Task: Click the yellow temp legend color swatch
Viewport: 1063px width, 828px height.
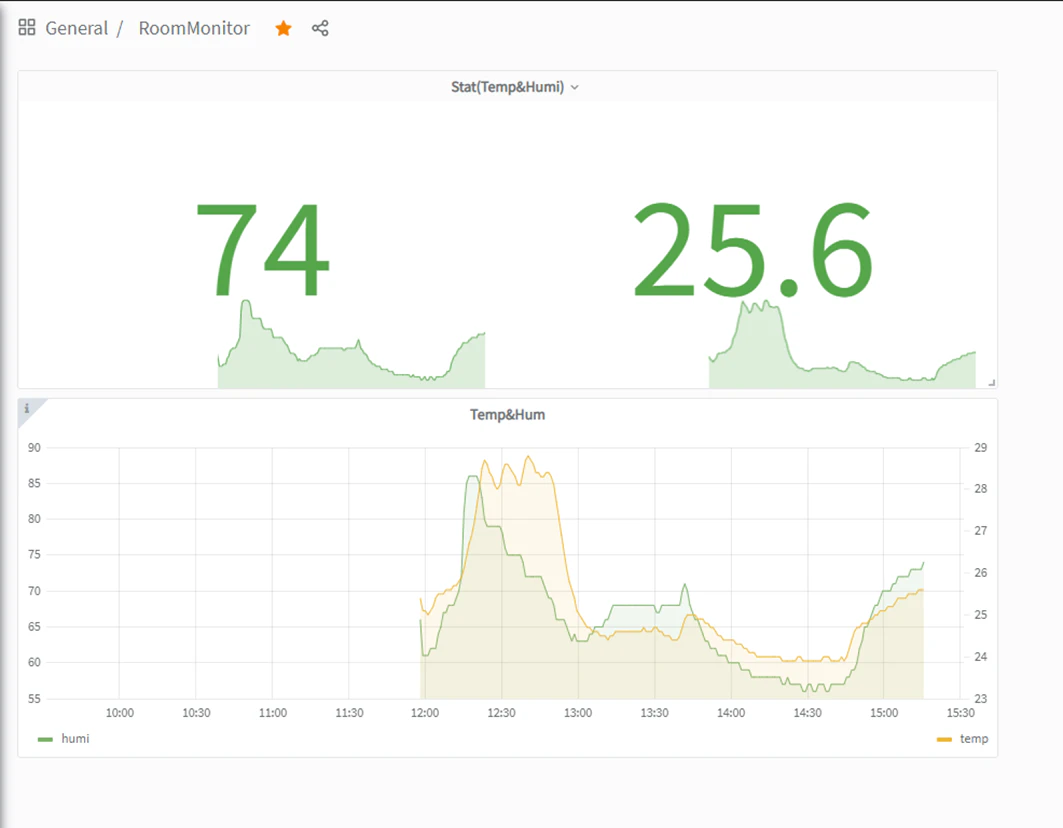Action: point(944,739)
